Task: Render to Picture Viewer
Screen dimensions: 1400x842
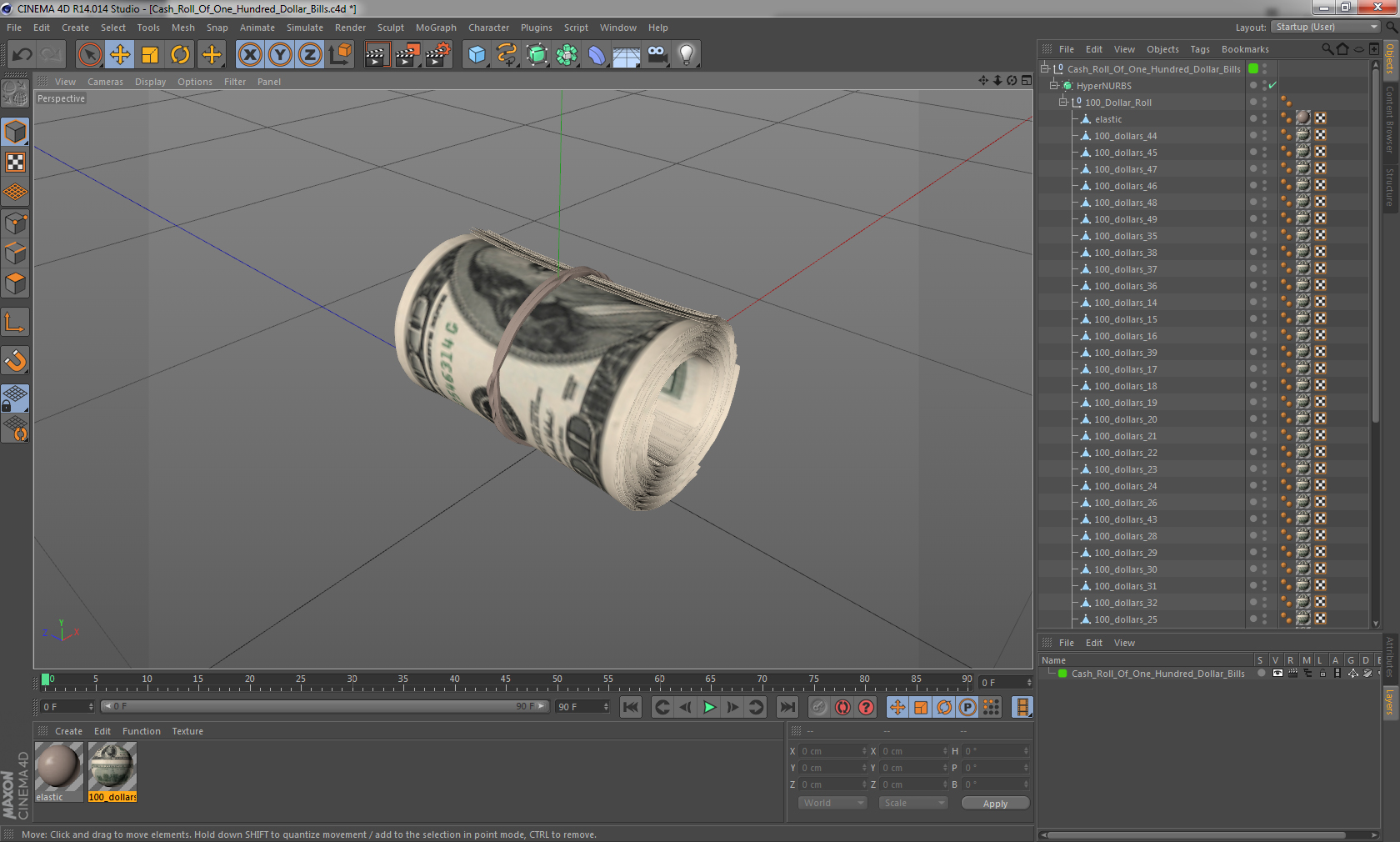Action: tap(407, 55)
